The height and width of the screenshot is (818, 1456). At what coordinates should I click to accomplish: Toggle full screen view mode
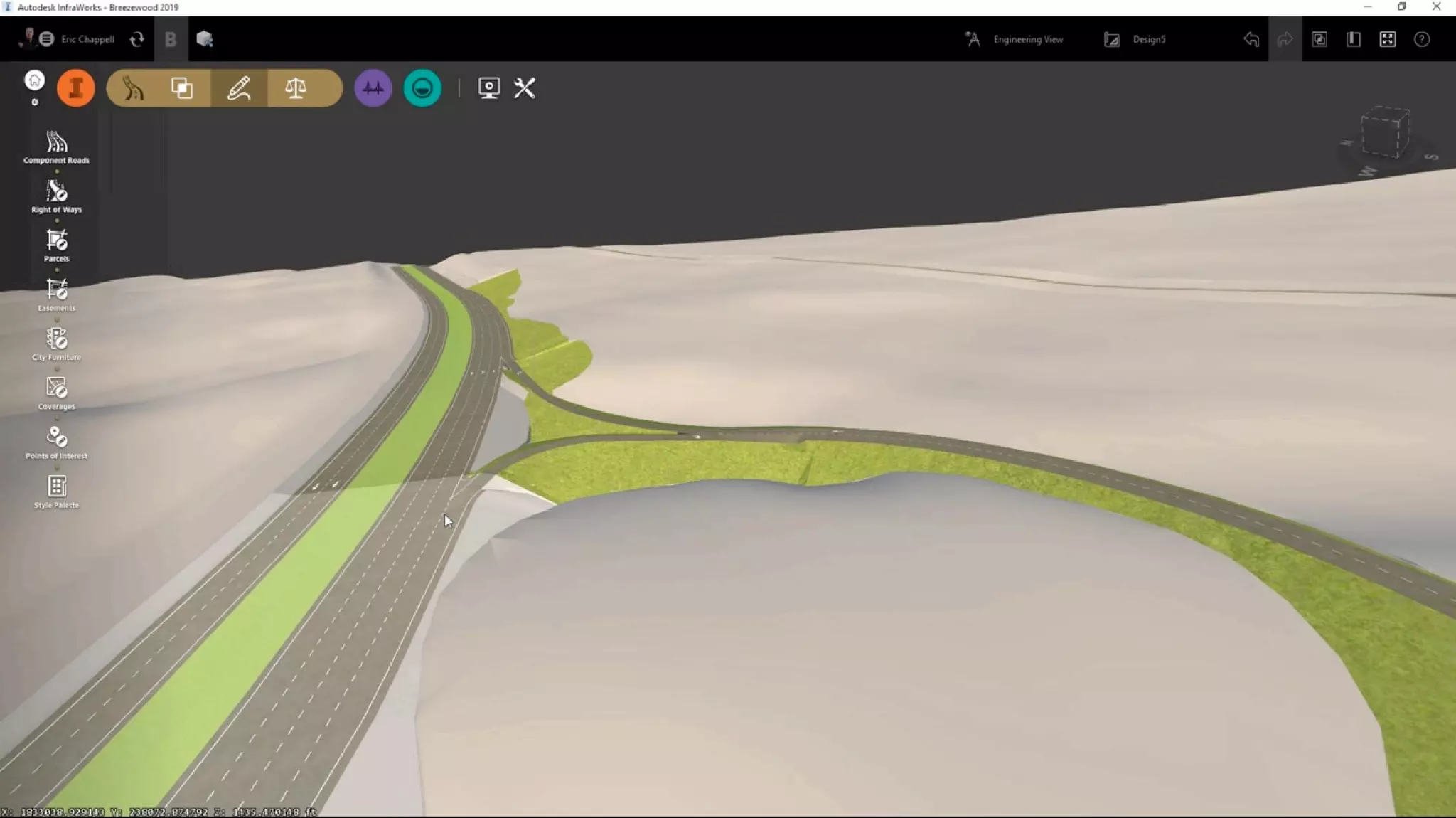click(1387, 39)
